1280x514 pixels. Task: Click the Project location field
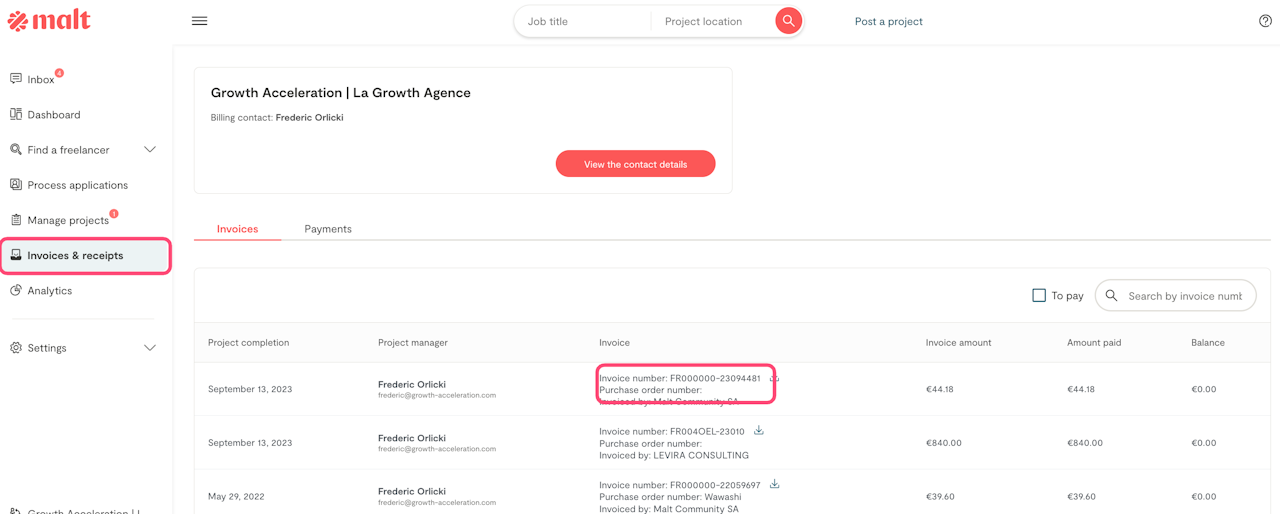pos(712,21)
